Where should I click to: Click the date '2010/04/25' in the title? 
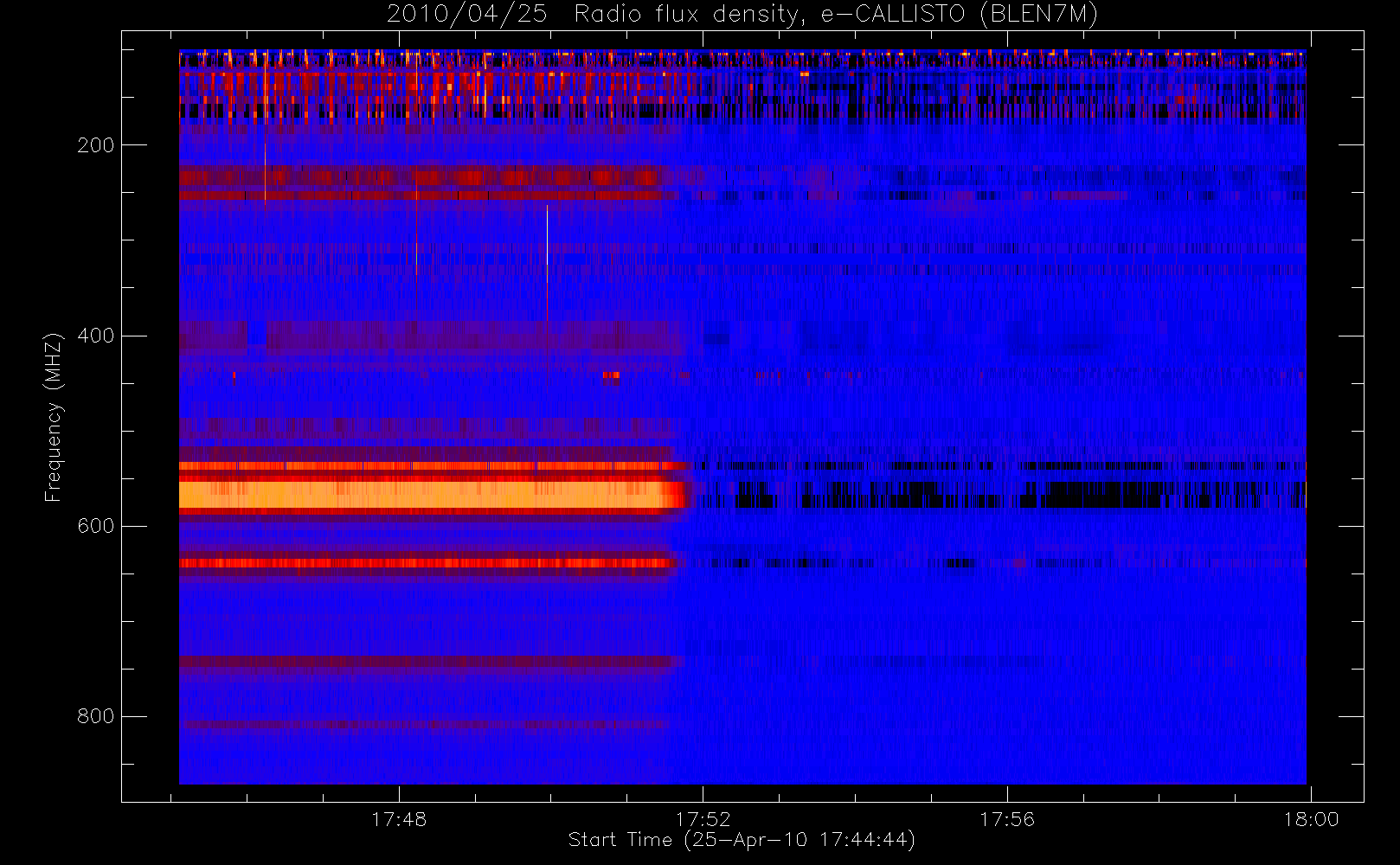tap(467, 15)
